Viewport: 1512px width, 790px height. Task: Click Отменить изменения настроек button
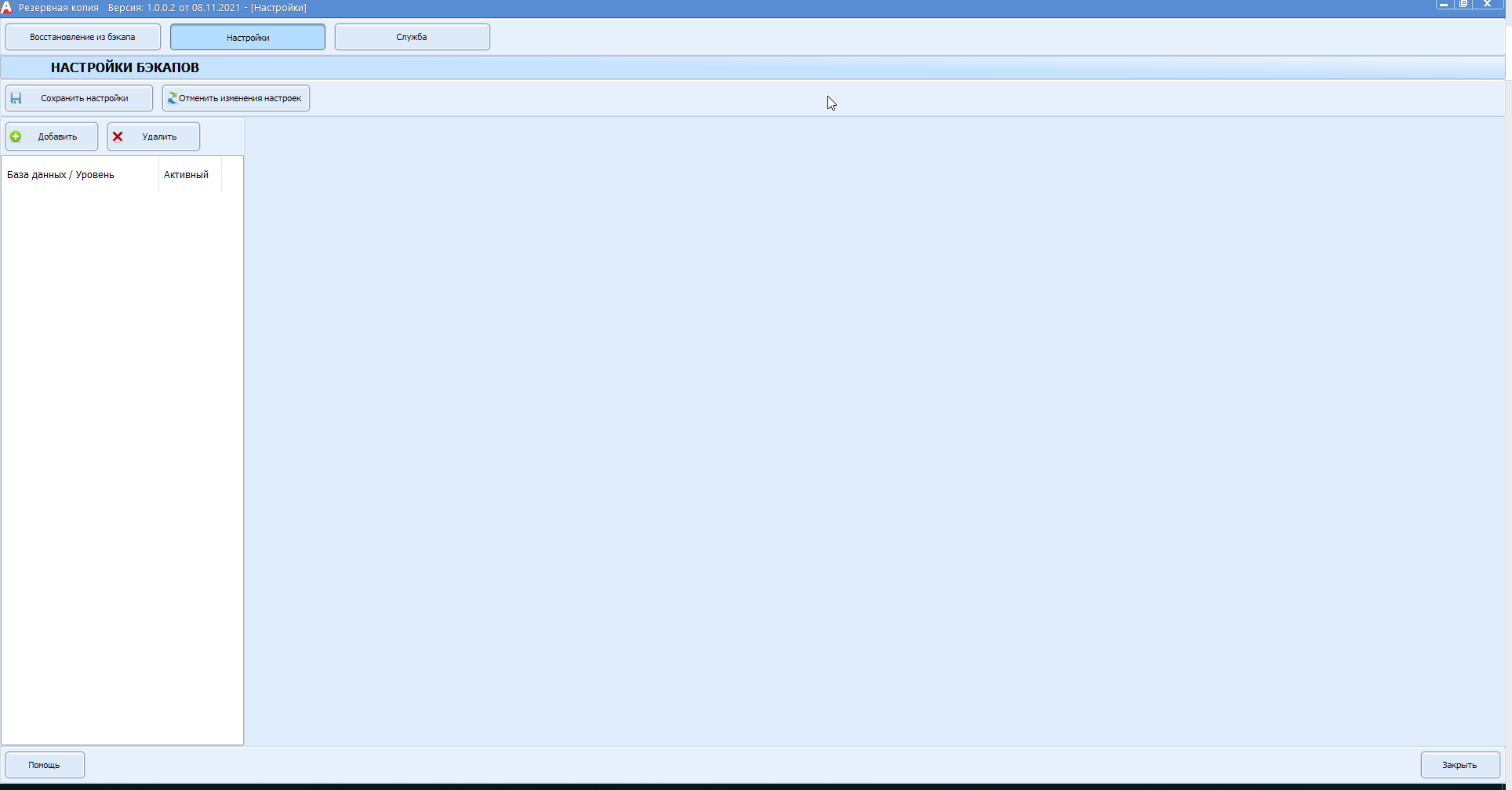point(236,98)
